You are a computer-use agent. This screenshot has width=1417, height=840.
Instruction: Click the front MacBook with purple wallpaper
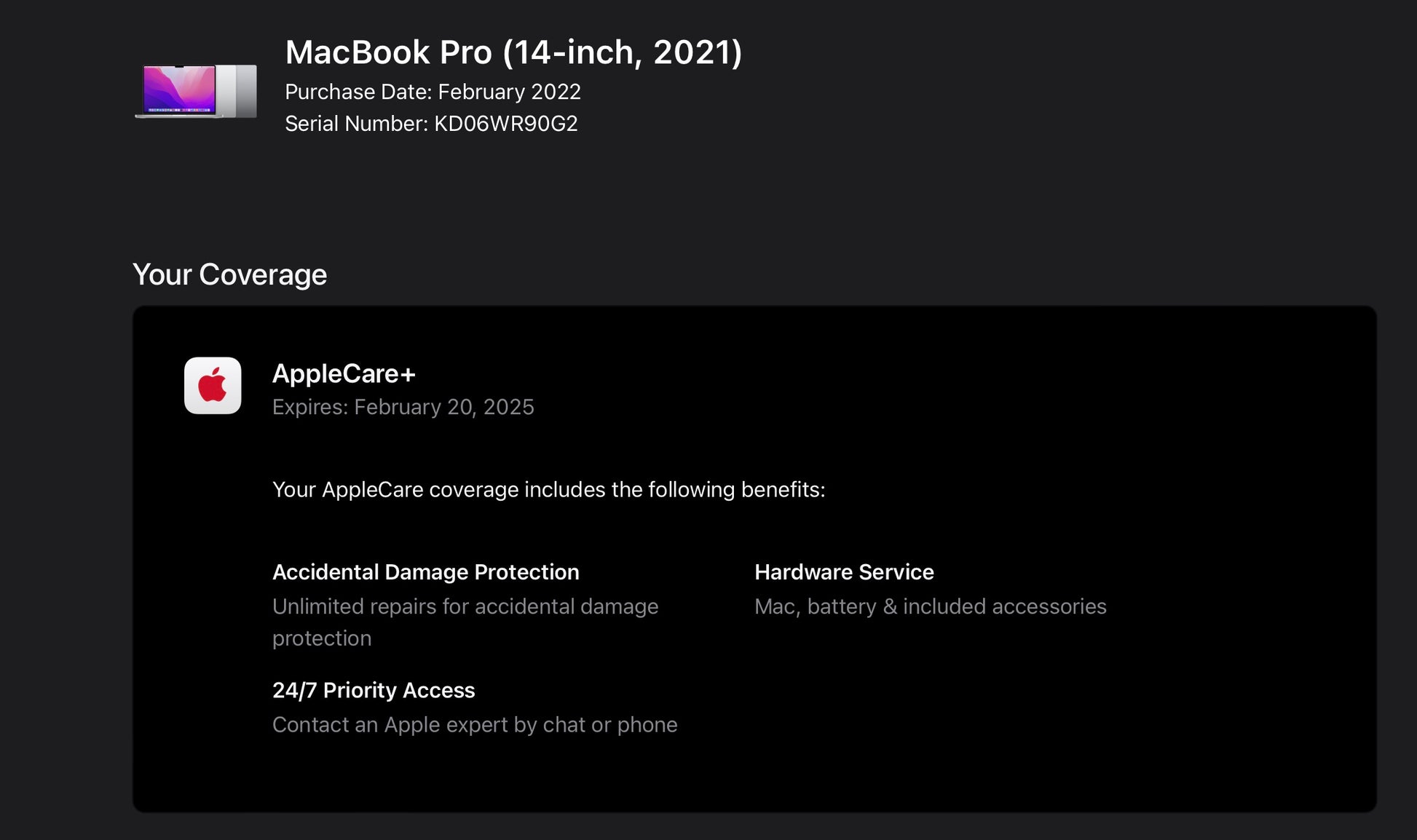[x=179, y=91]
